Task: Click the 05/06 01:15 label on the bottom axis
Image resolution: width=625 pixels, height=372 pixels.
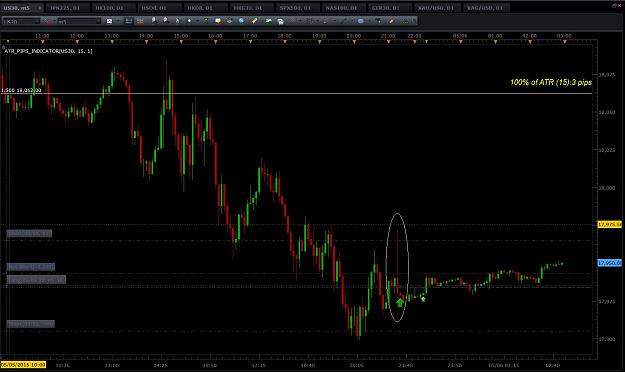Action: coord(504,365)
